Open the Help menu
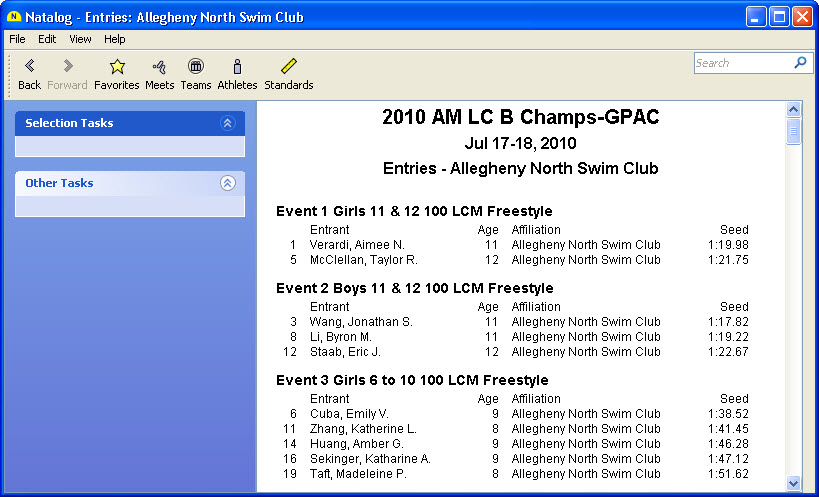The height and width of the screenshot is (497, 819). 115,39
